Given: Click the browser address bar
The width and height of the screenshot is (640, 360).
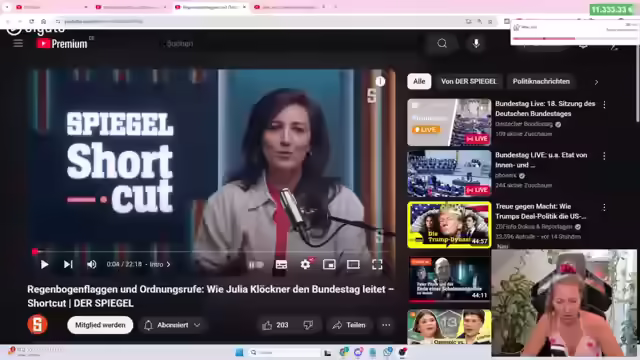Looking at the screenshot, I should 261,21.
